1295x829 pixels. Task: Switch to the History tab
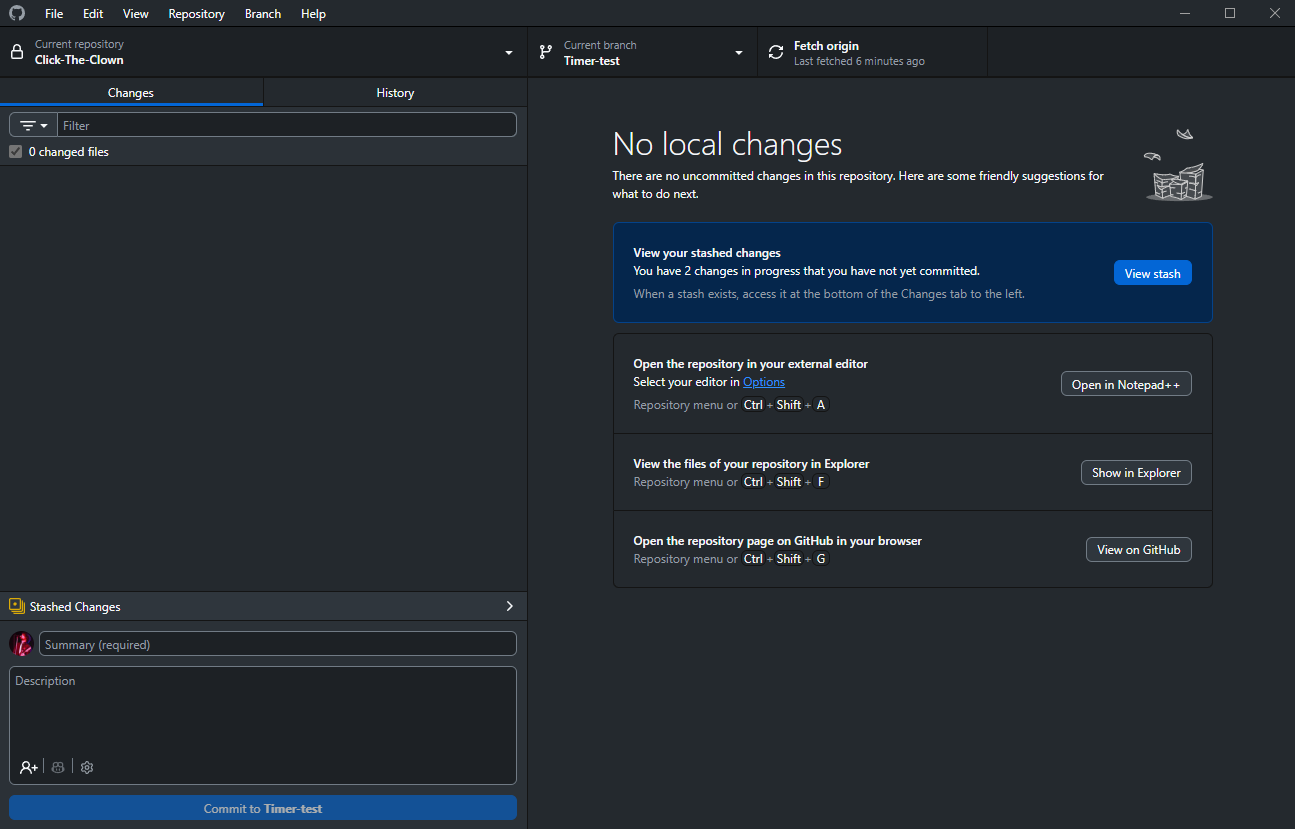(x=395, y=92)
